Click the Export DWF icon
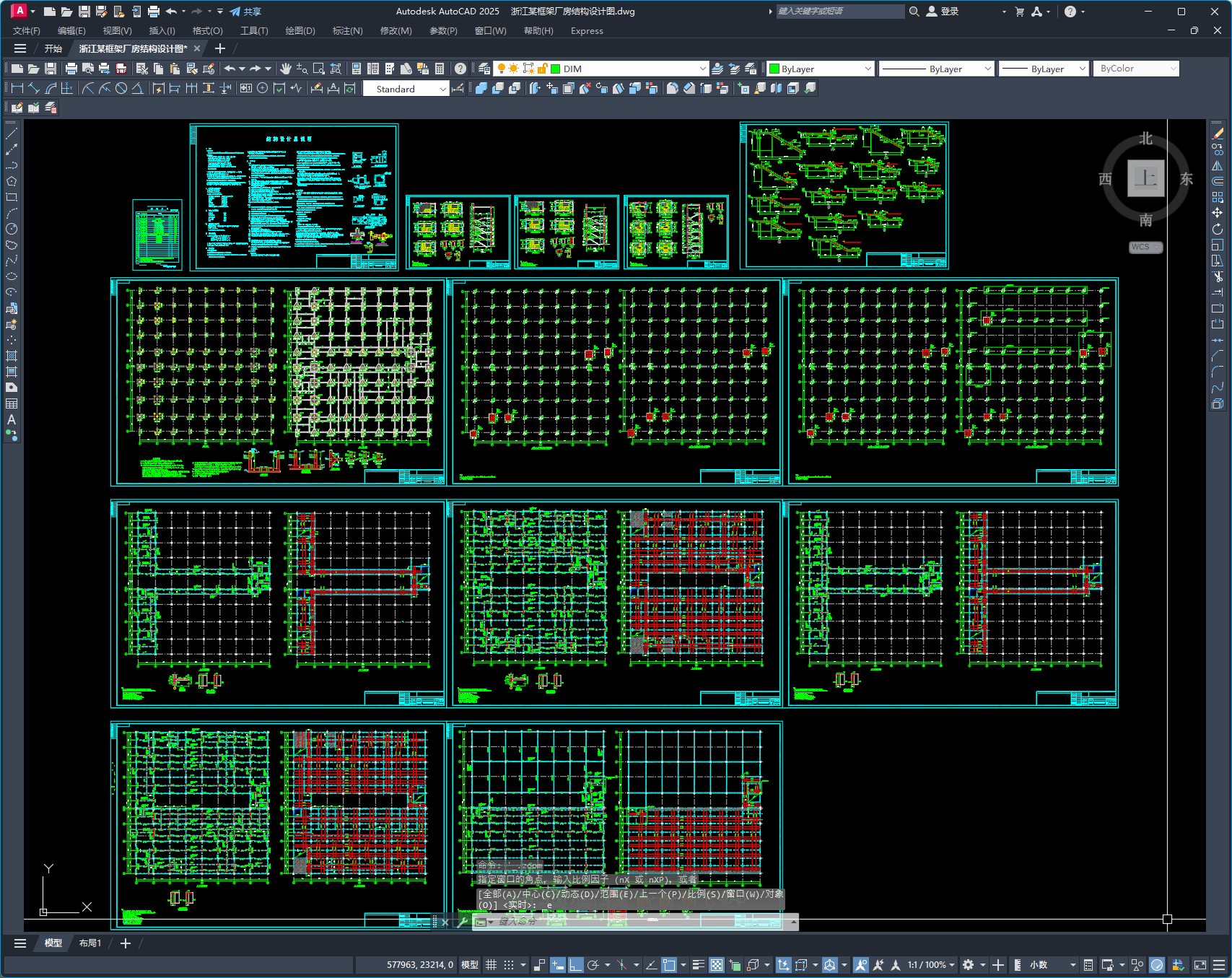 [x=121, y=69]
